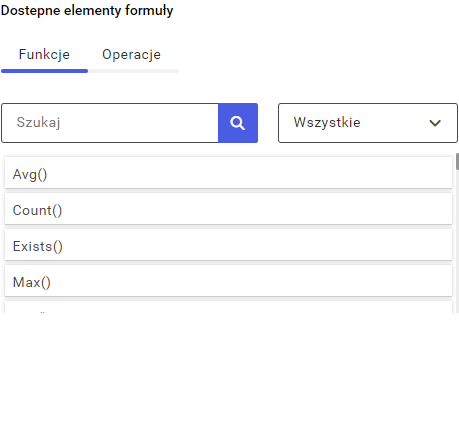
Task: Focus the Szukaj search field
Action: coord(110,123)
